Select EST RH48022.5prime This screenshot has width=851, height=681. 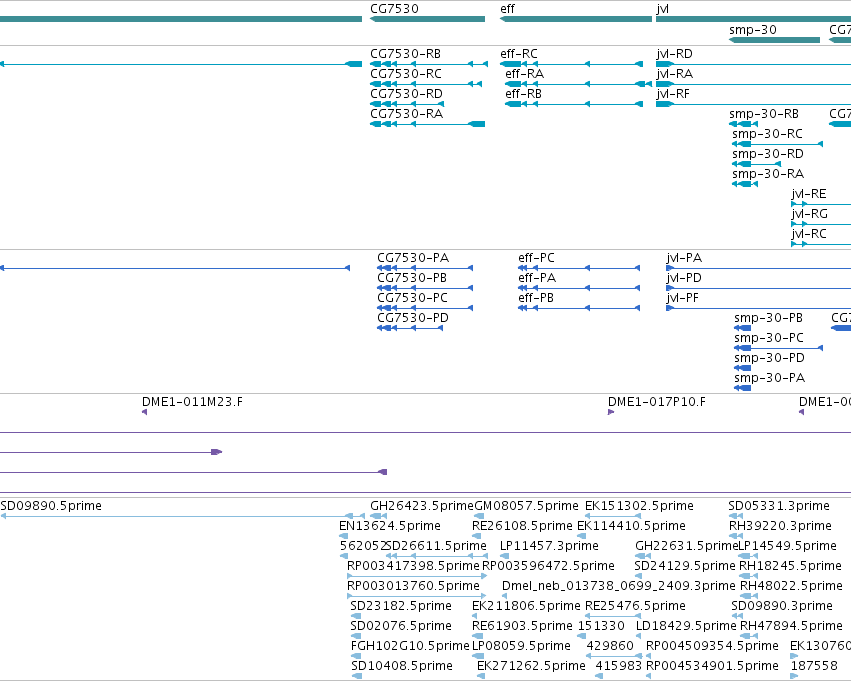pyautogui.click(x=791, y=587)
